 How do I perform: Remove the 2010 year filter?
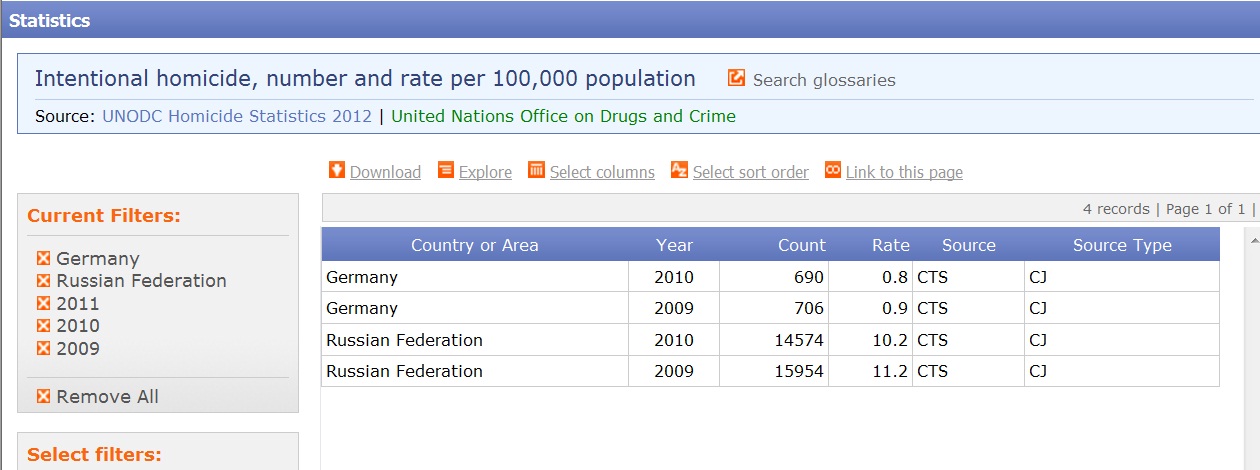(43, 326)
